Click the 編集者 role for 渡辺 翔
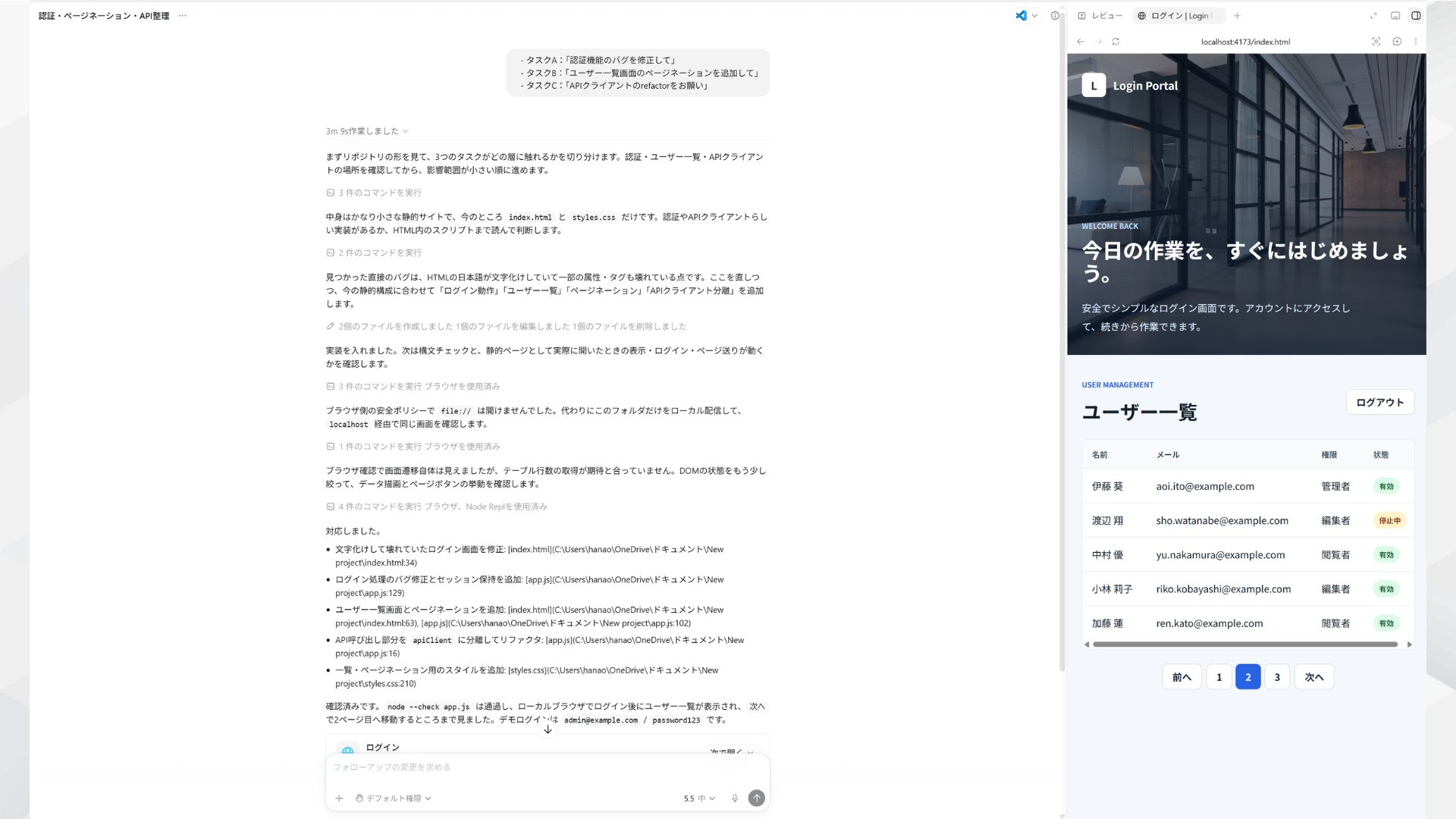 pyautogui.click(x=1335, y=521)
